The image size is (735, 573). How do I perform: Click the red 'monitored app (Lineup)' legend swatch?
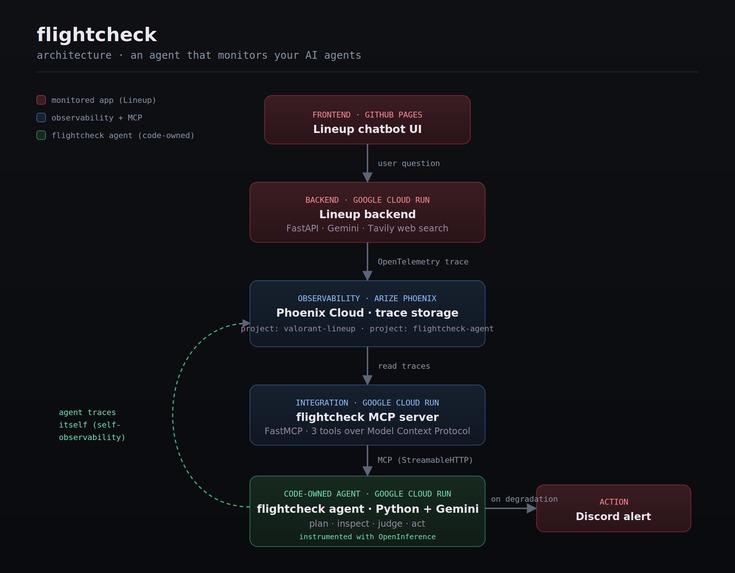tap(41, 100)
